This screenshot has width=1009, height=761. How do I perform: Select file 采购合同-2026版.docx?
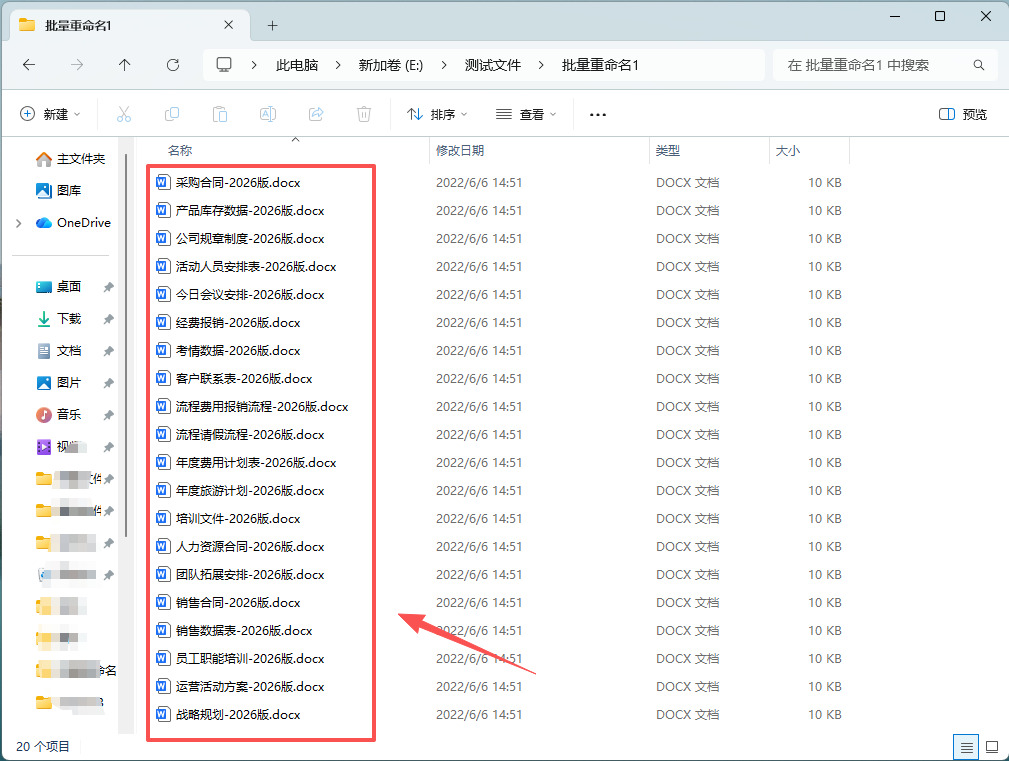tap(237, 183)
